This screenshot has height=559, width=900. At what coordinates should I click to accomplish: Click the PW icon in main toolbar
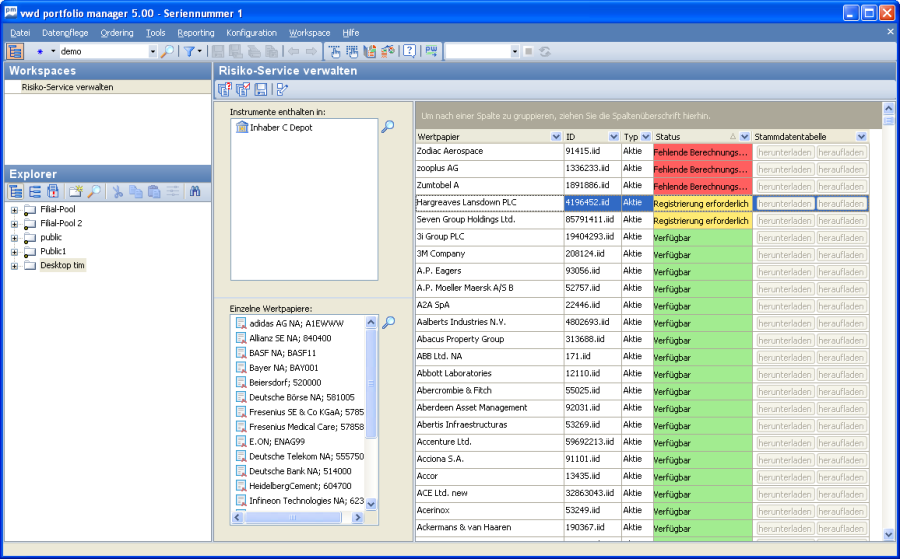click(431, 51)
